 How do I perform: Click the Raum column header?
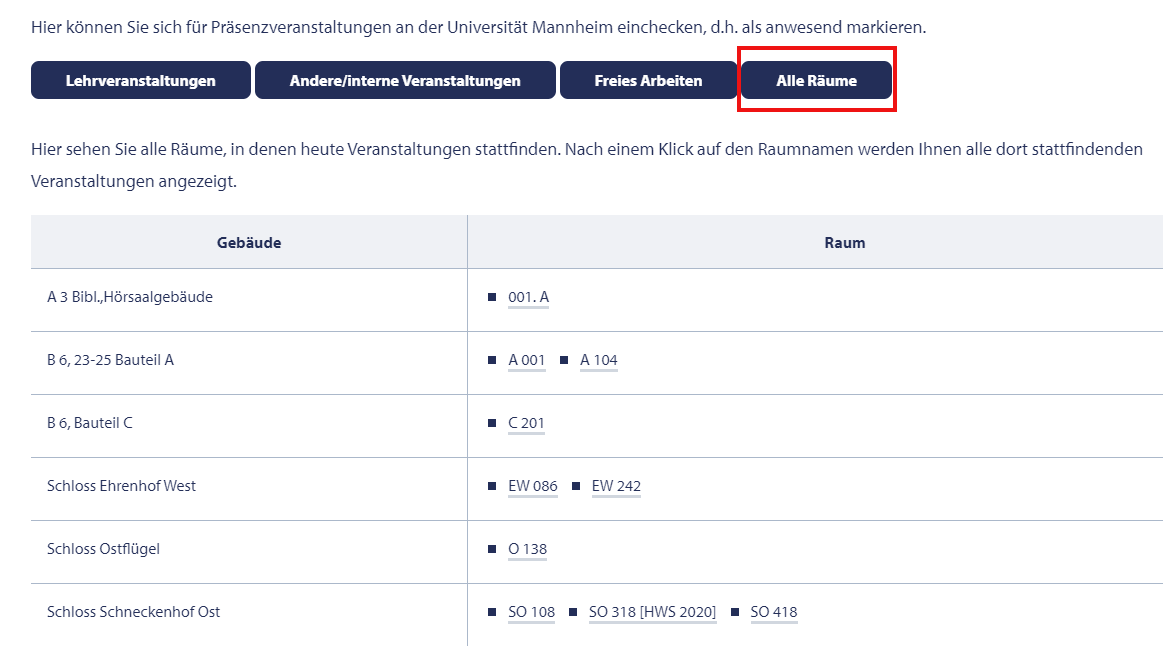tap(845, 243)
